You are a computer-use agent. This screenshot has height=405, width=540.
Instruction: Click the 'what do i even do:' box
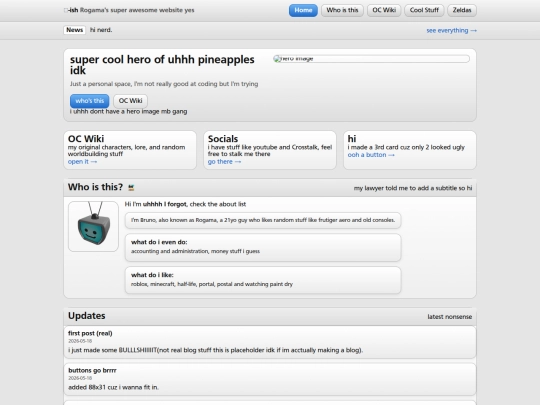263,247
